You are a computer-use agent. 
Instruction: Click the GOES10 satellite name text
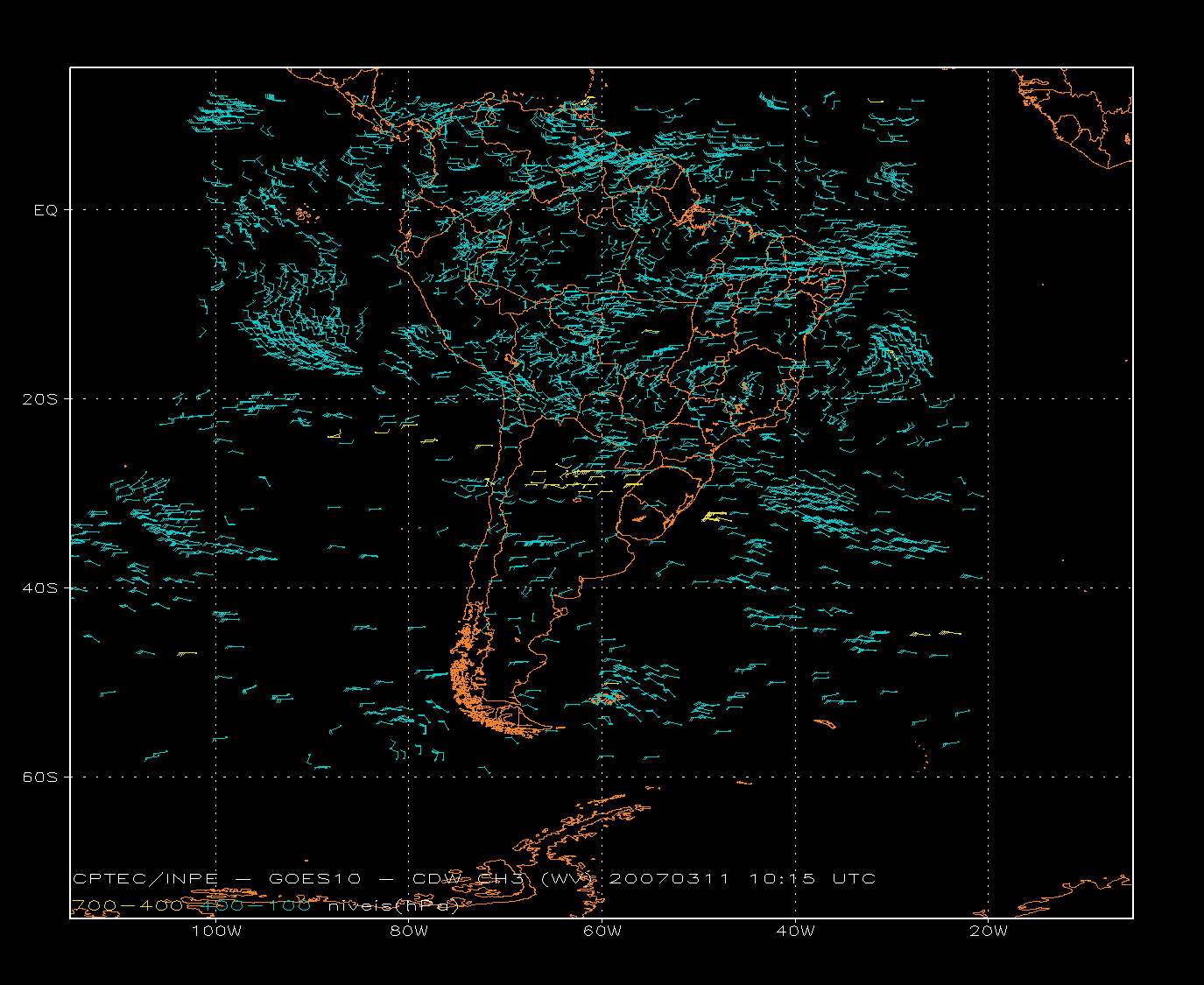[313, 879]
